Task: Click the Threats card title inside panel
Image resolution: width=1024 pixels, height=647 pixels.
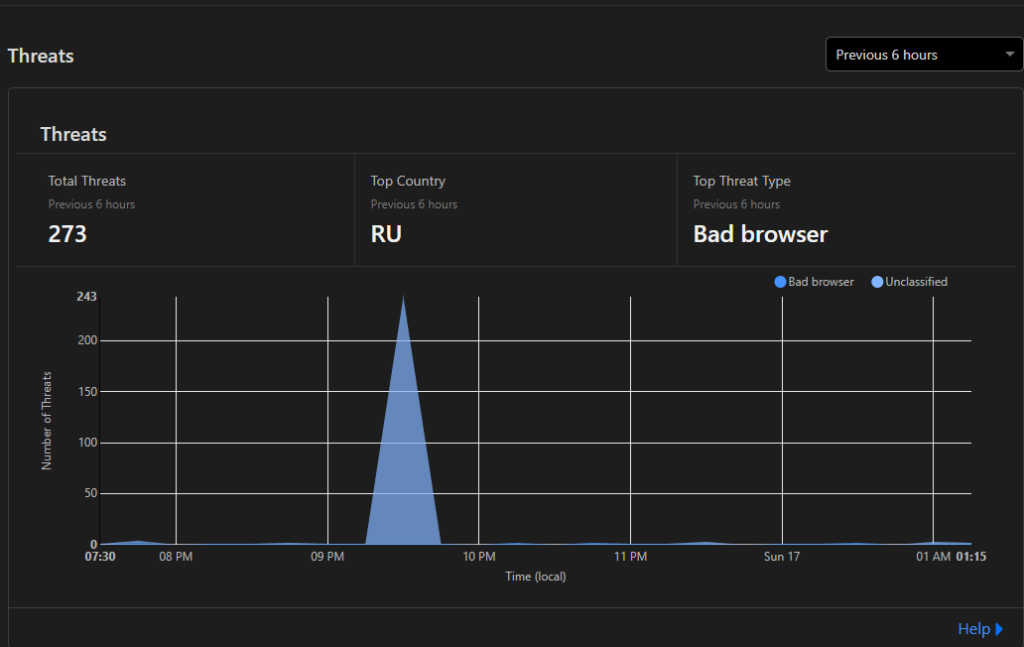Action: 73,134
